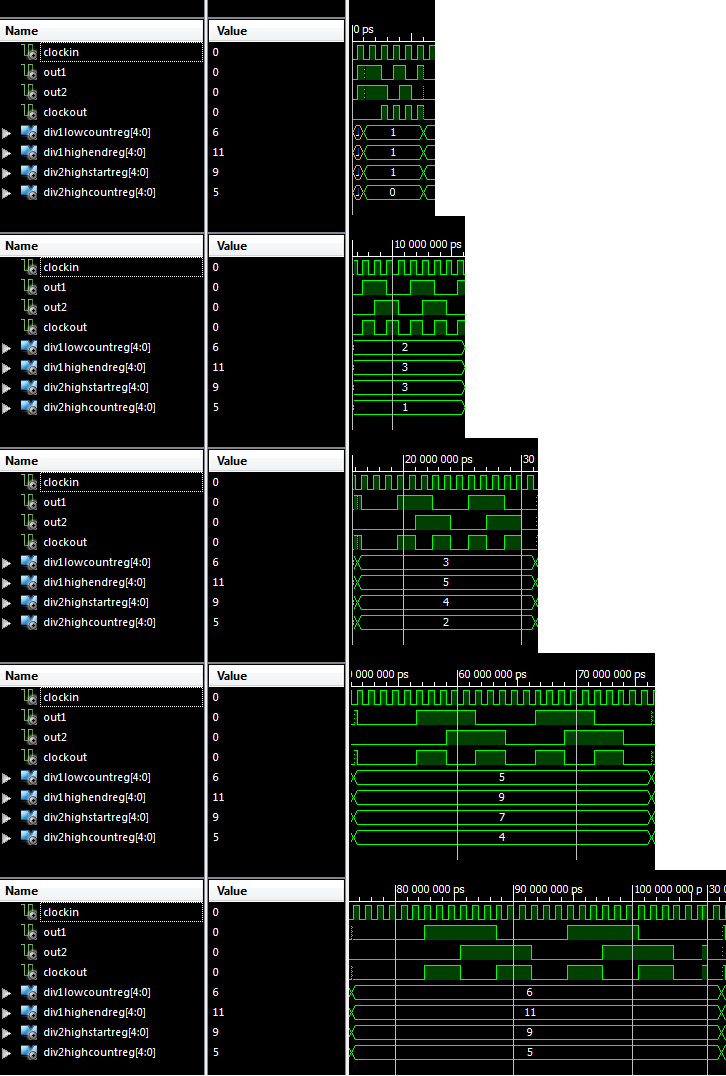Click the div1highendreg bus value 11 in the bottom waveform
Screen dimensions: 726x1076
click(531, 1012)
